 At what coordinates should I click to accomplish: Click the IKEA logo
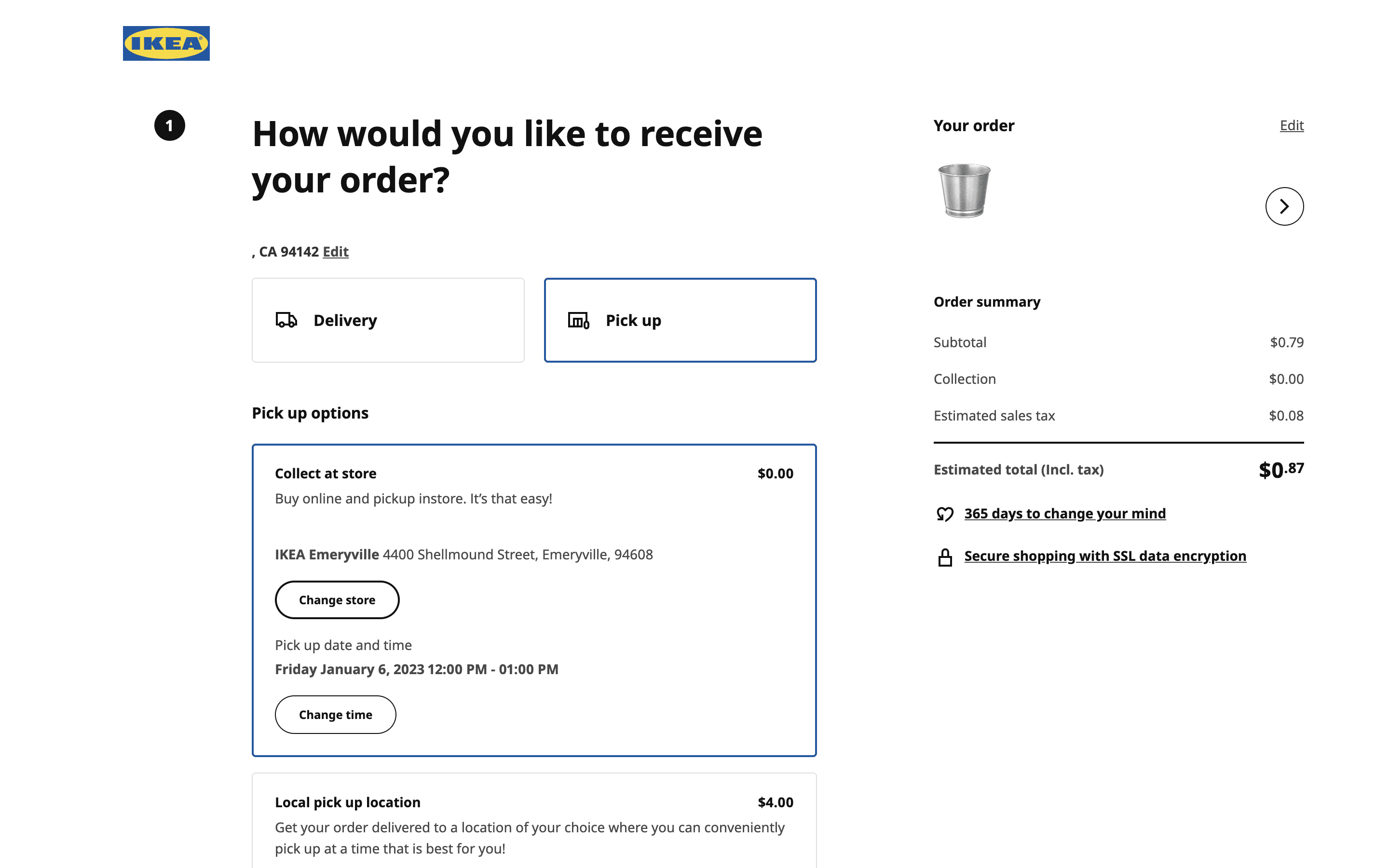[x=166, y=43]
